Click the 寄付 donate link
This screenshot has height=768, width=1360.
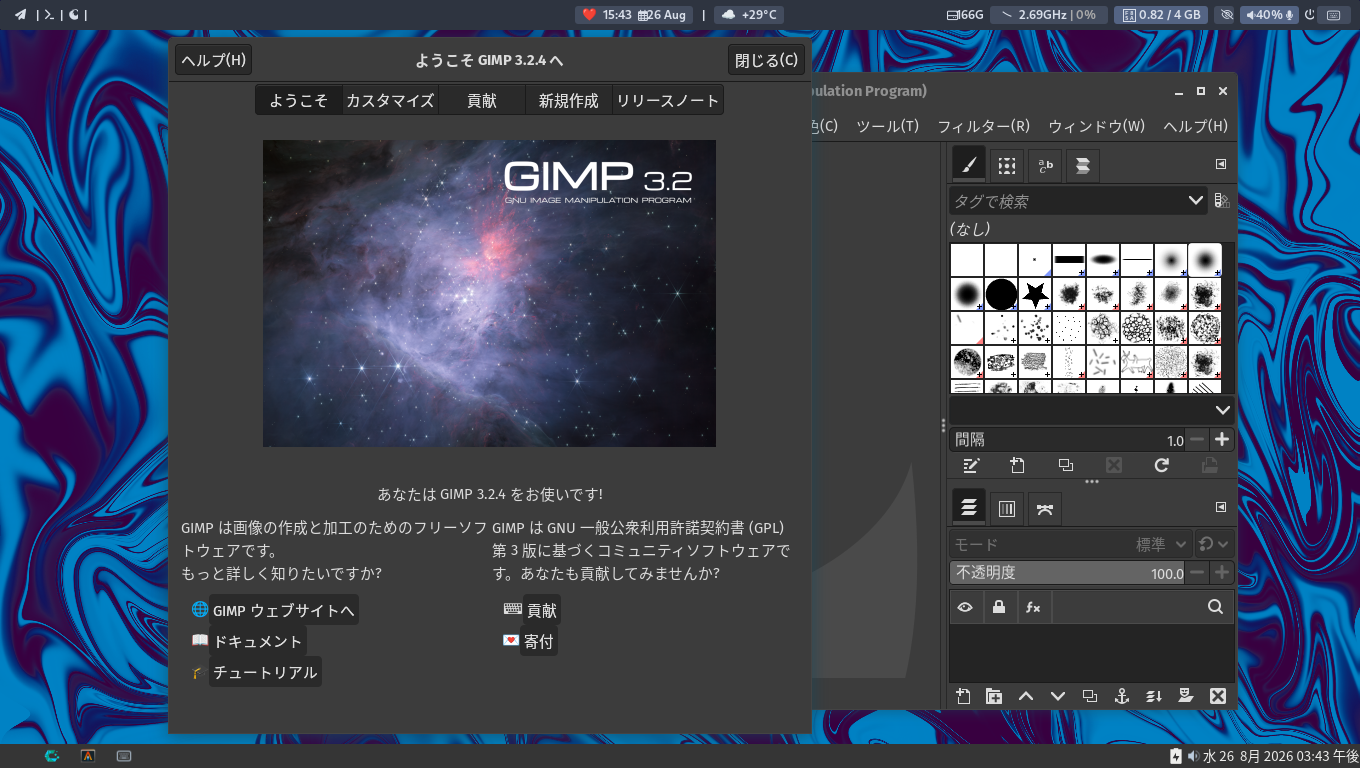click(538, 641)
